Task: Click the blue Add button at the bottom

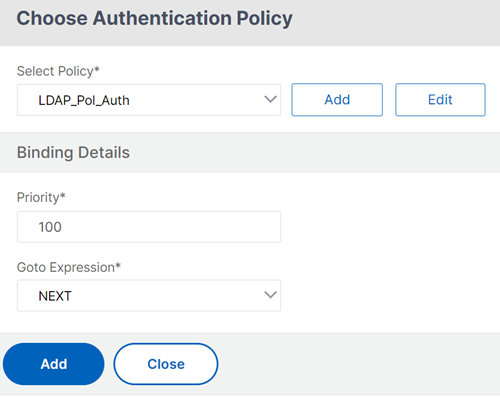Action: coord(54,364)
